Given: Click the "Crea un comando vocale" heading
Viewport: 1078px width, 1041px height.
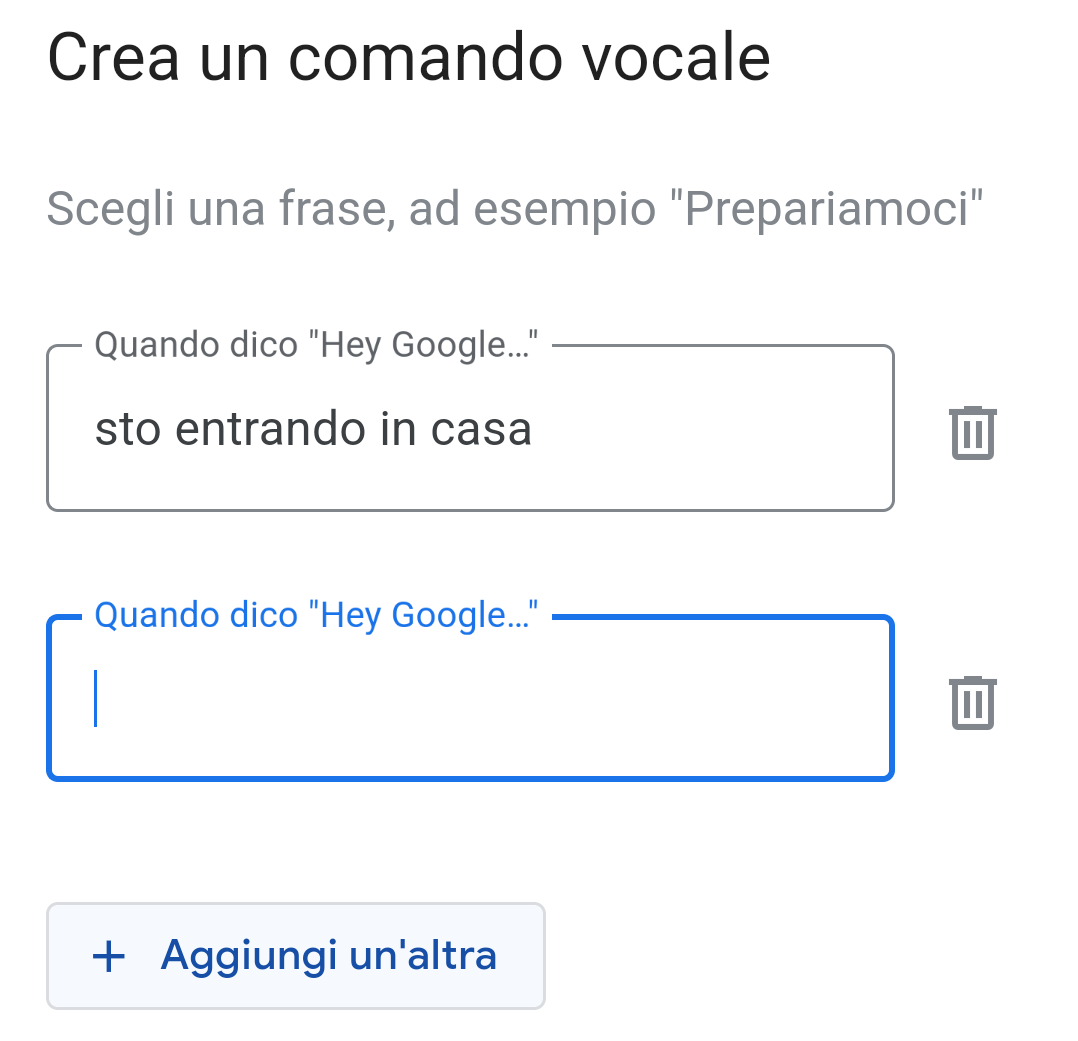Looking at the screenshot, I should coord(408,58).
